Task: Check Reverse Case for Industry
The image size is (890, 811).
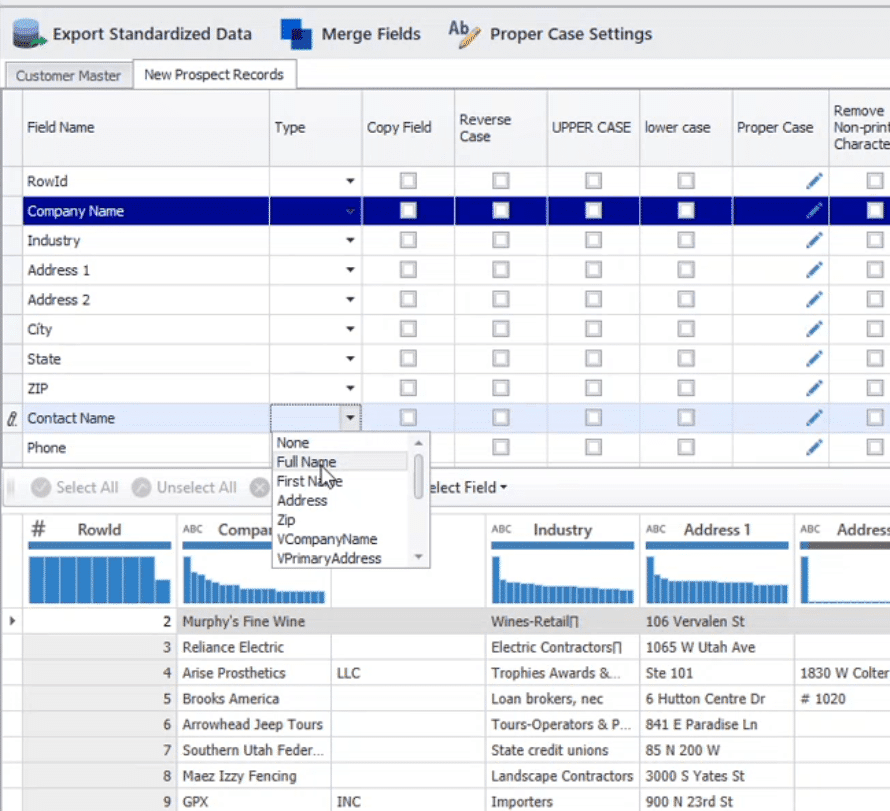Action: (501, 240)
